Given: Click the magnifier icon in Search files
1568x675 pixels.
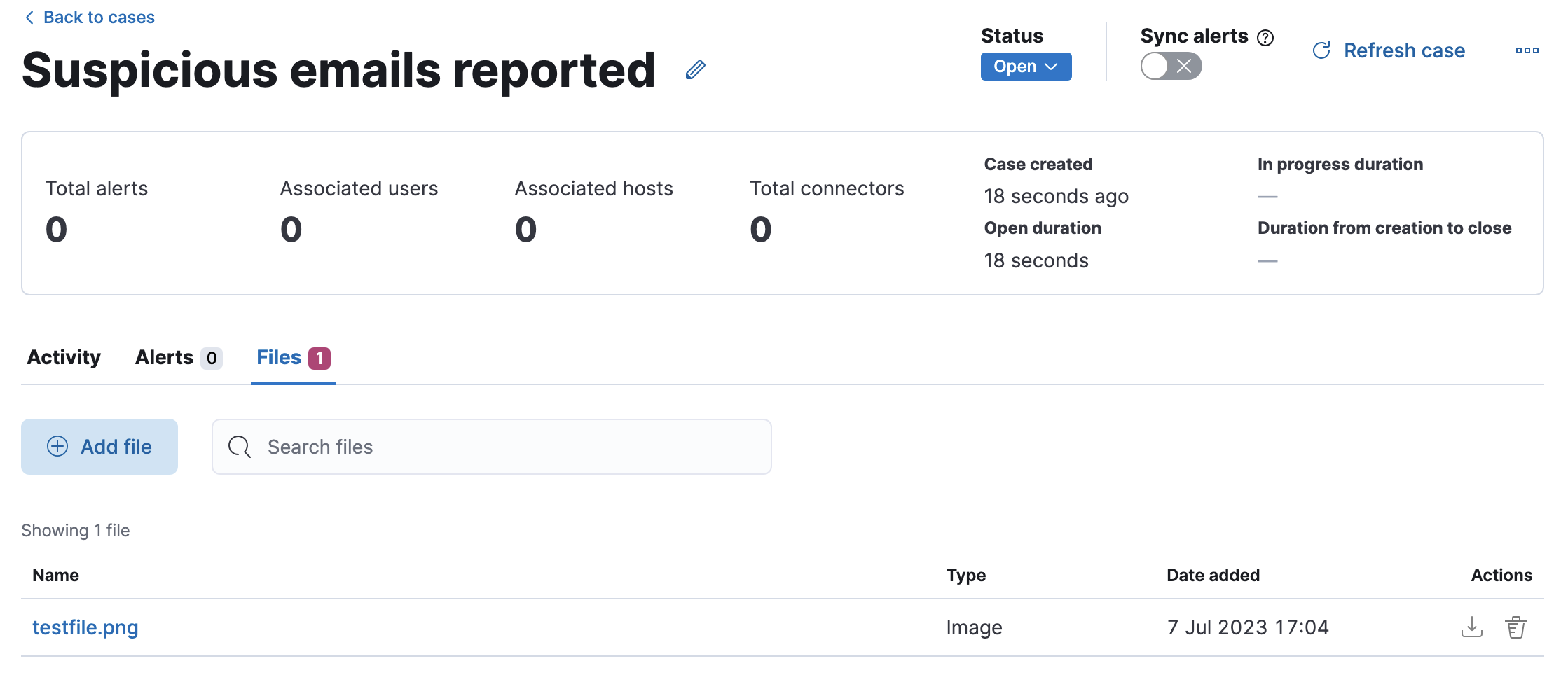Looking at the screenshot, I should click(x=240, y=447).
